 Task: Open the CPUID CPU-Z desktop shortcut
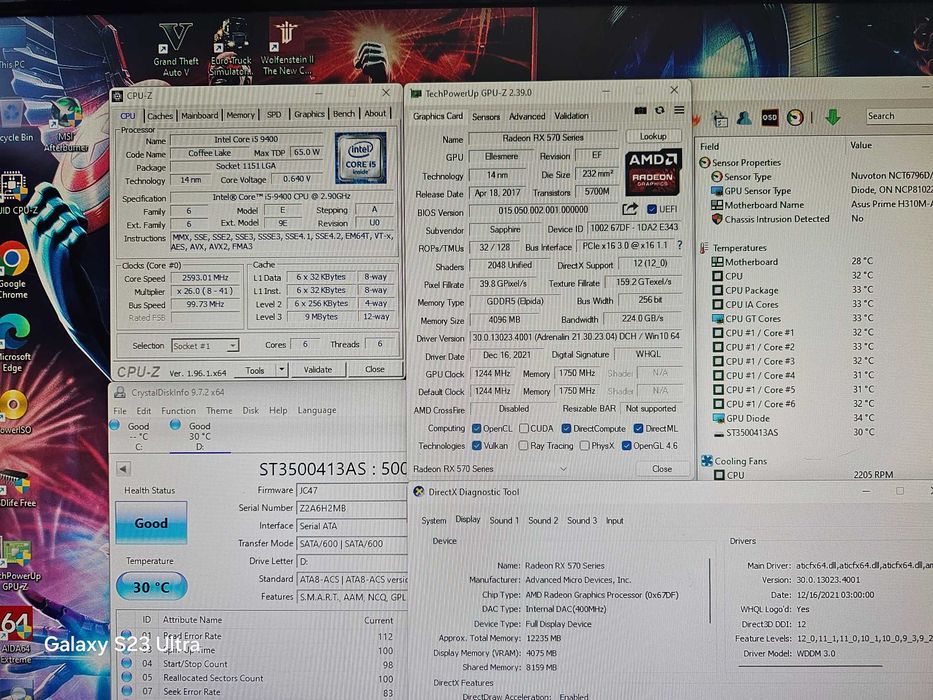[x=17, y=192]
